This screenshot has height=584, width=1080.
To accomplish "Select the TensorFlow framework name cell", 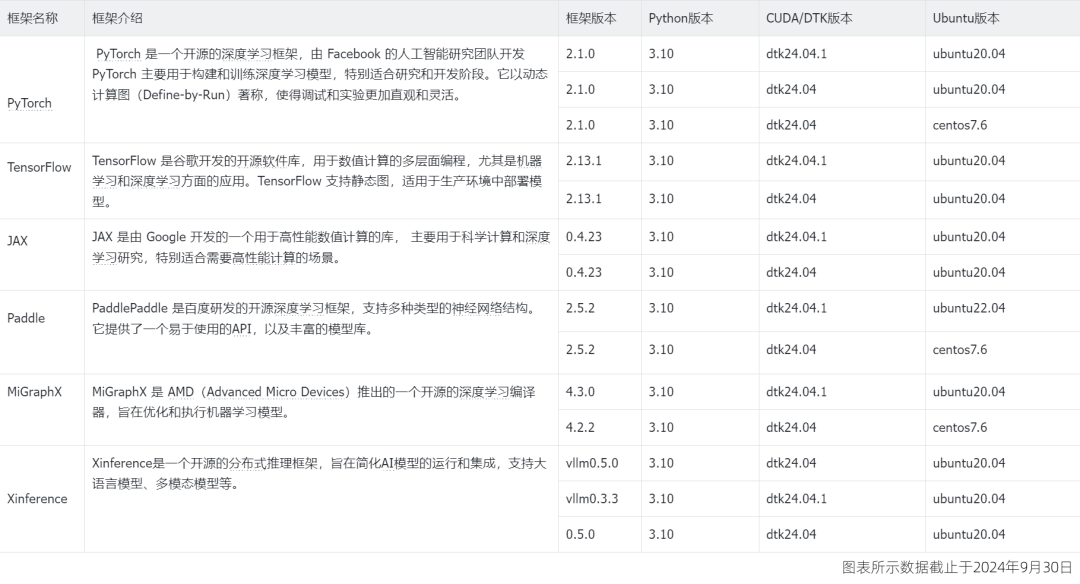I will 39,167.
